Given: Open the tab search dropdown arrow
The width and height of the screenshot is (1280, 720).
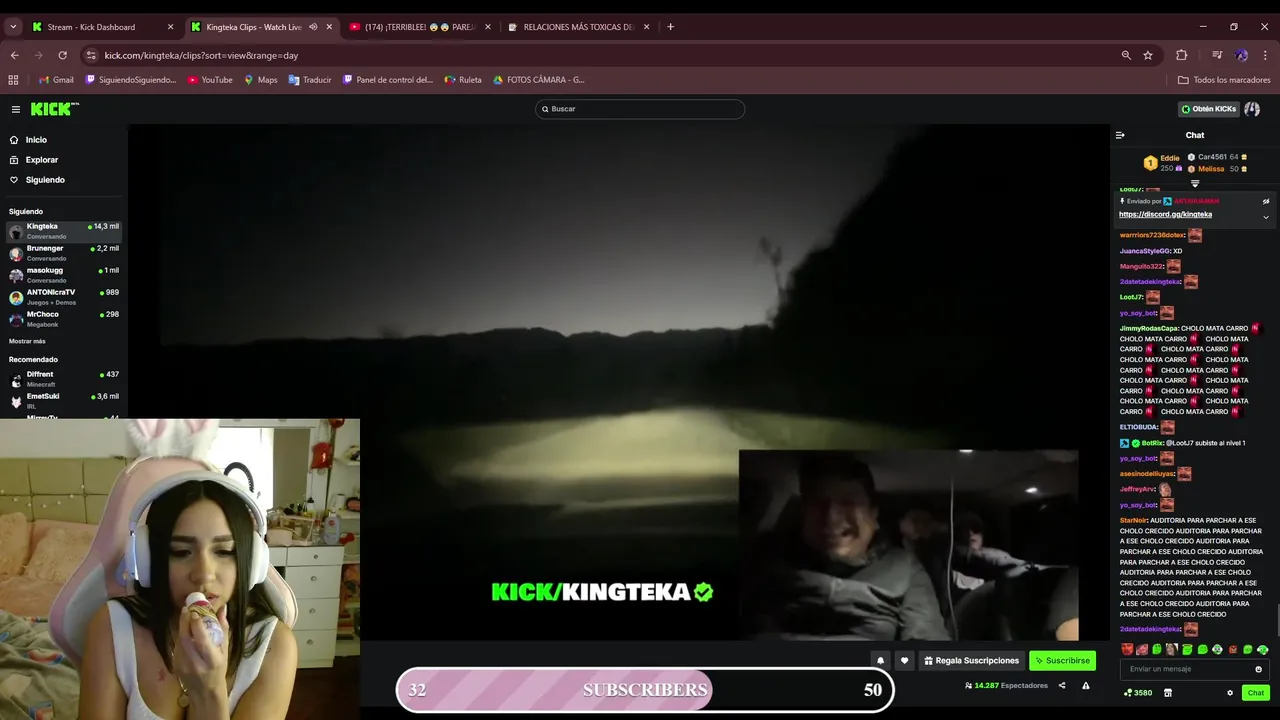Looking at the screenshot, I should point(13,27).
